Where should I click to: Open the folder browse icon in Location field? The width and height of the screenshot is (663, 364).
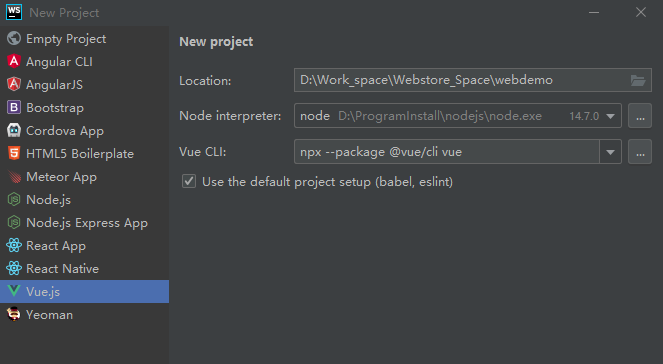pyautogui.click(x=638, y=80)
